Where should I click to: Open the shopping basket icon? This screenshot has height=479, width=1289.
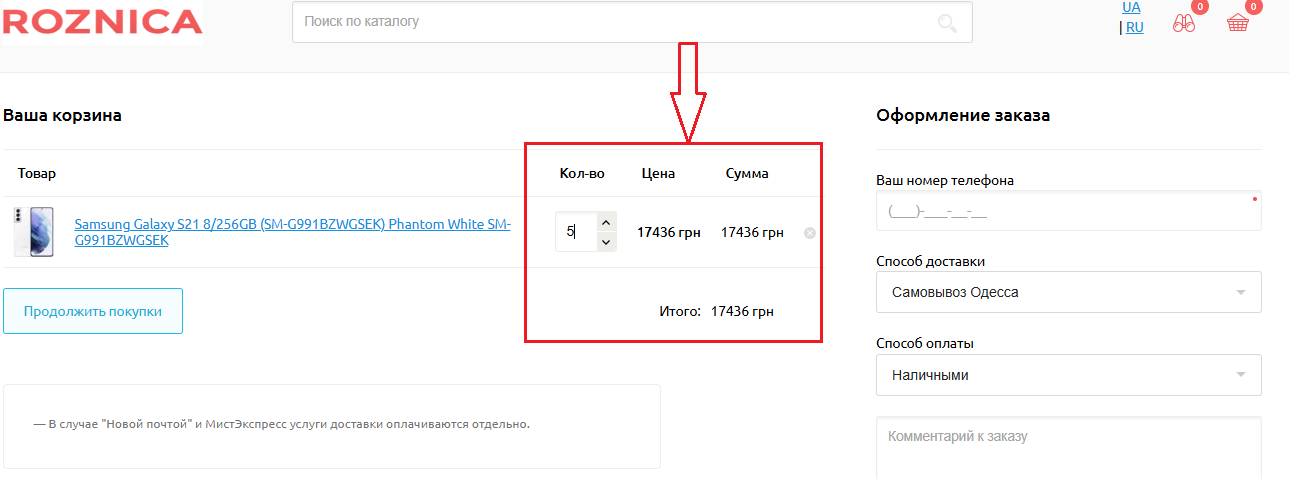[1238, 24]
